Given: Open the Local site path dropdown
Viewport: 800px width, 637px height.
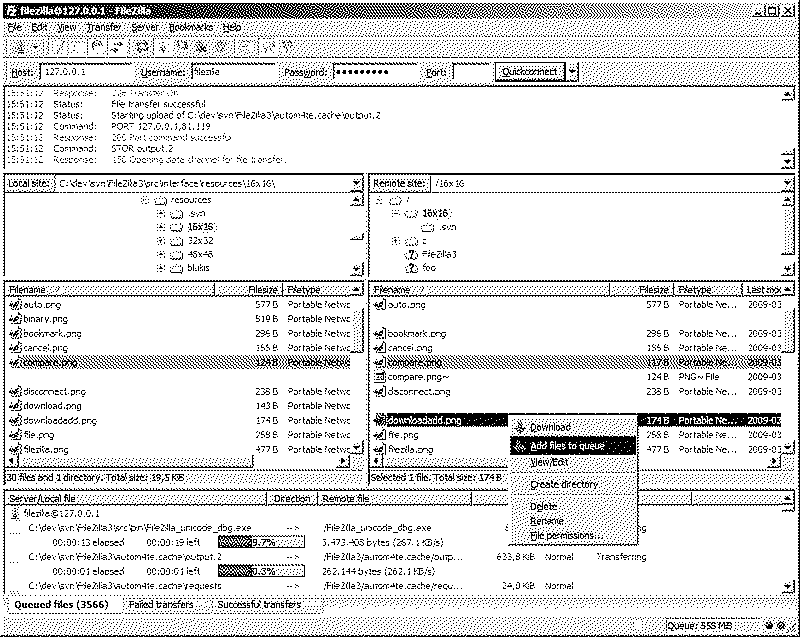Looking at the screenshot, I should [x=357, y=184].
